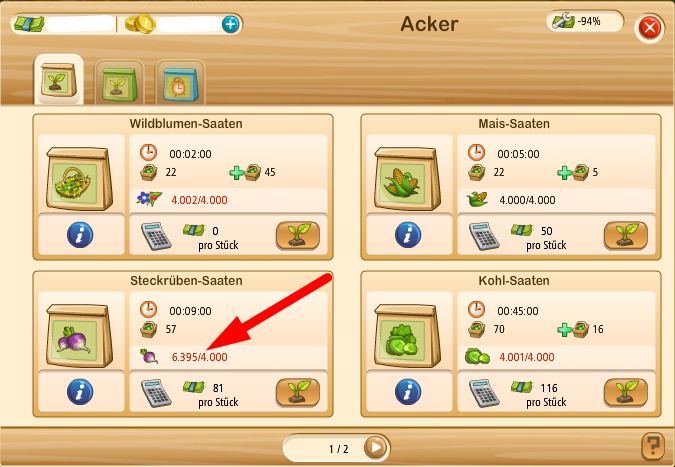Switch to the blue alarm clock tab
The height and width of the screenshot is (467, 675).
point(180,82)
